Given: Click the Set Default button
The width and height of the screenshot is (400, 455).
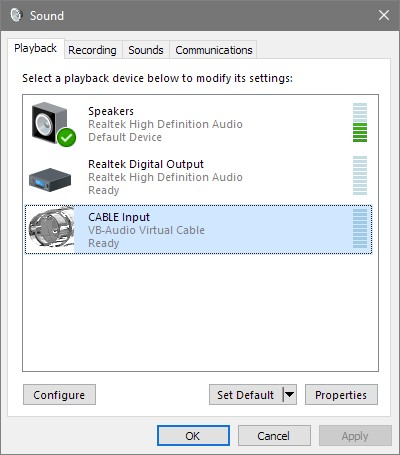Looking at the screenshot, I should coord(246,395).
